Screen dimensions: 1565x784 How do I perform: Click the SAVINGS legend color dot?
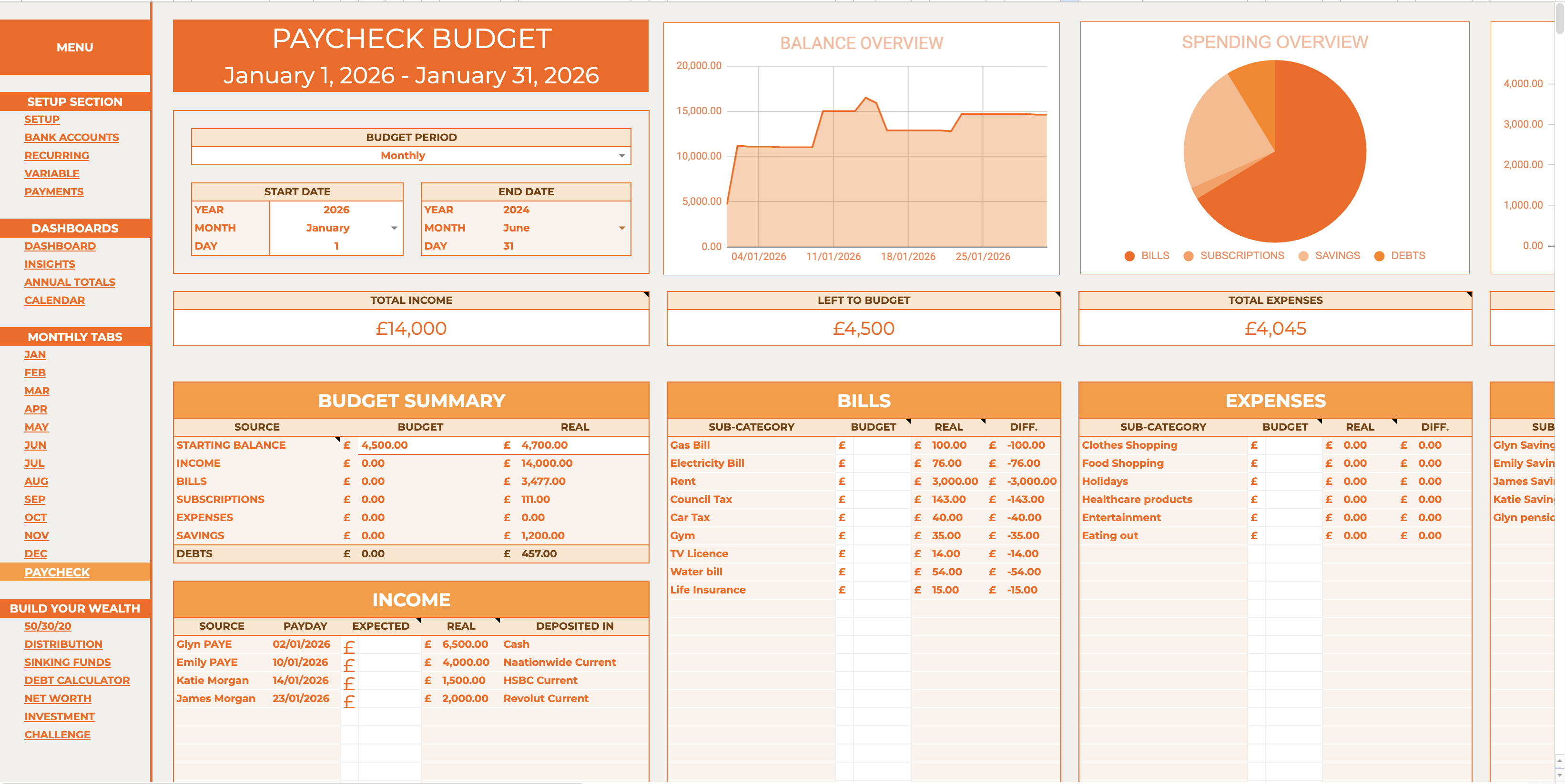1303,256
